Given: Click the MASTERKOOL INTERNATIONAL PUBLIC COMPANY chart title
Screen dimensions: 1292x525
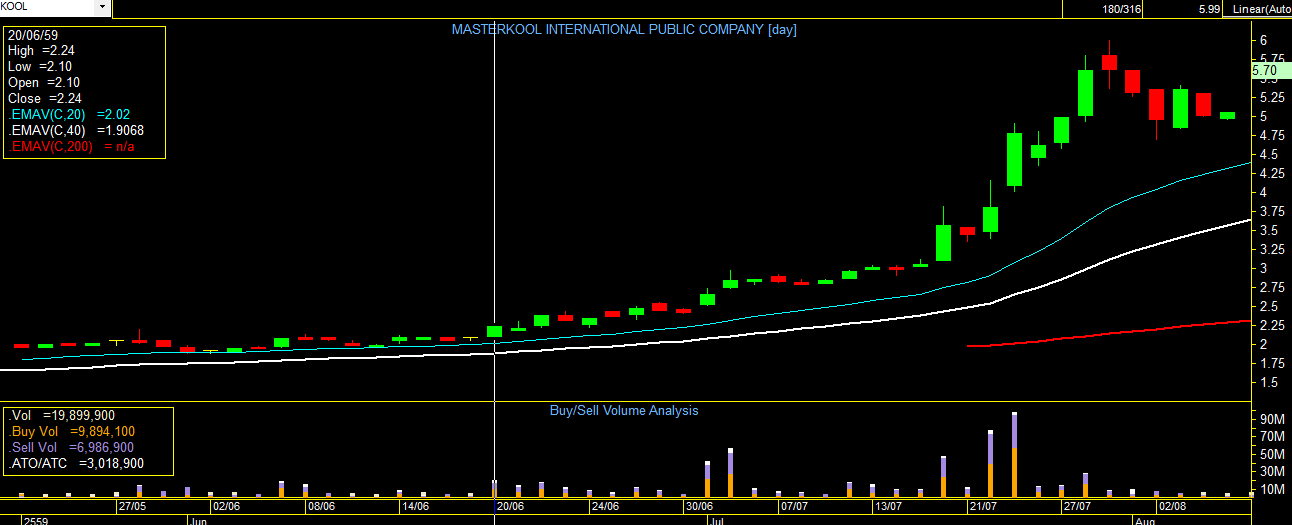Looking at the screenshot, I should click(624, 29).
